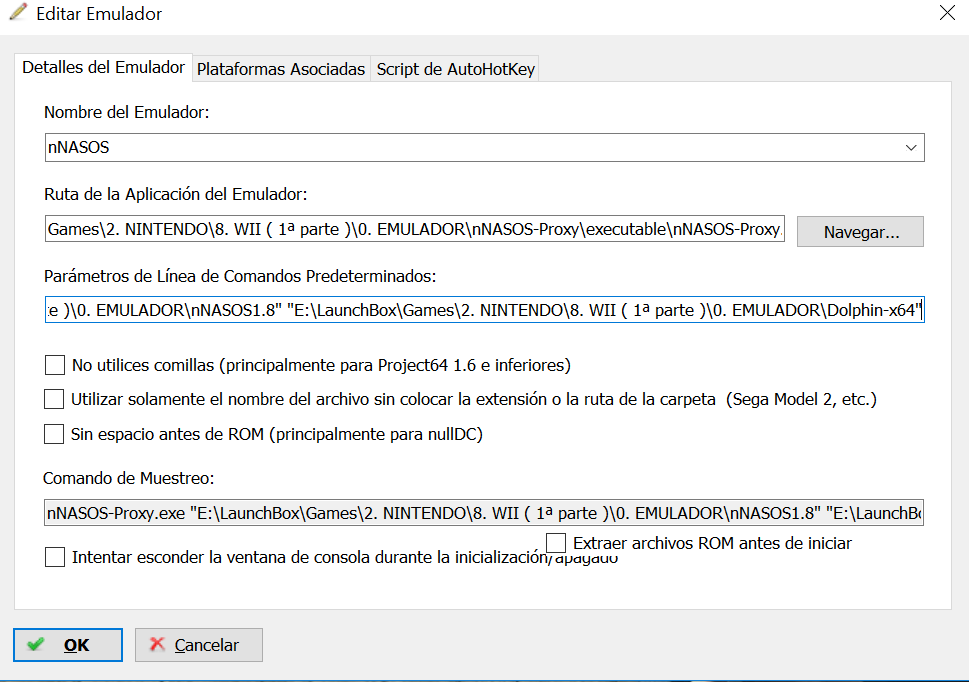Screen dimensions: 969x682
Task: Click the emulator application path field
Action: pos(415,229)
